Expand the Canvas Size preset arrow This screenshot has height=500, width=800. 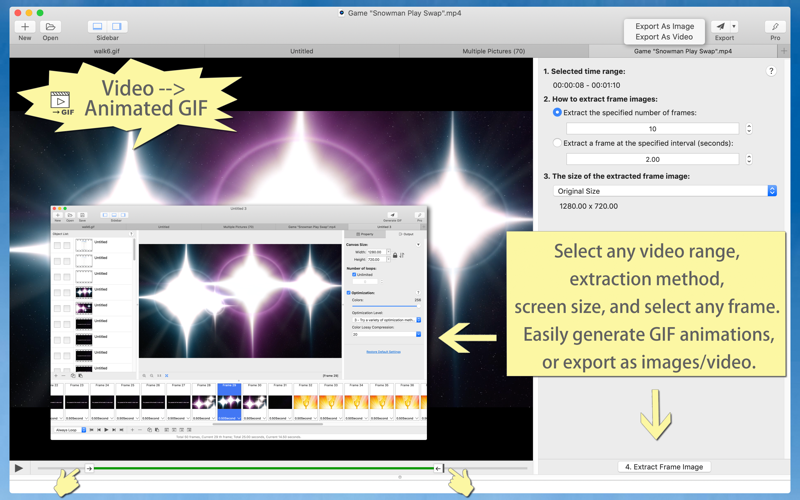pos(418,244)
